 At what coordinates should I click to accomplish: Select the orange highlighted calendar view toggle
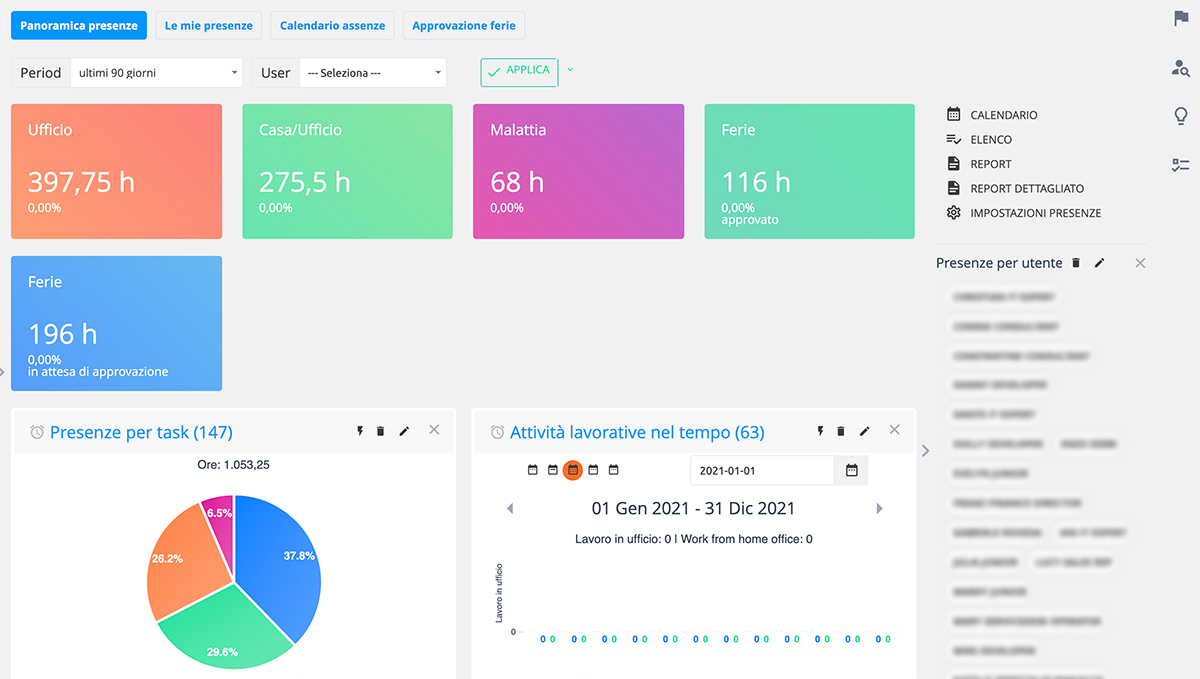(x=573, y=470)
